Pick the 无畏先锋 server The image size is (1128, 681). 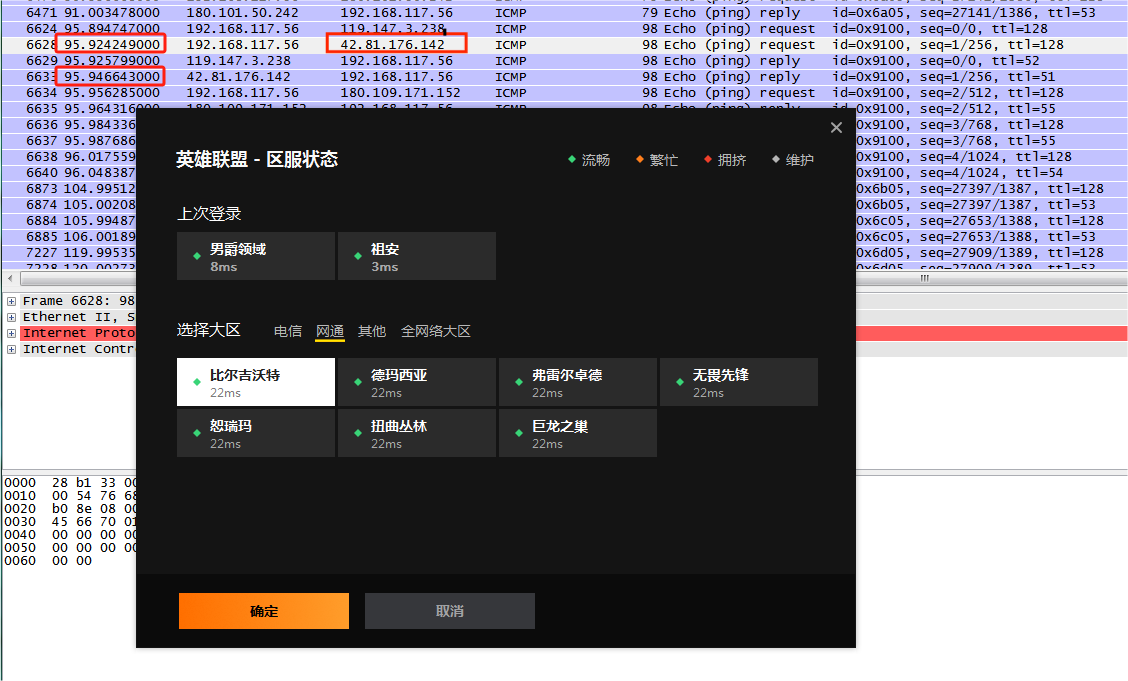pyautogui.click(x=739, y=382)
